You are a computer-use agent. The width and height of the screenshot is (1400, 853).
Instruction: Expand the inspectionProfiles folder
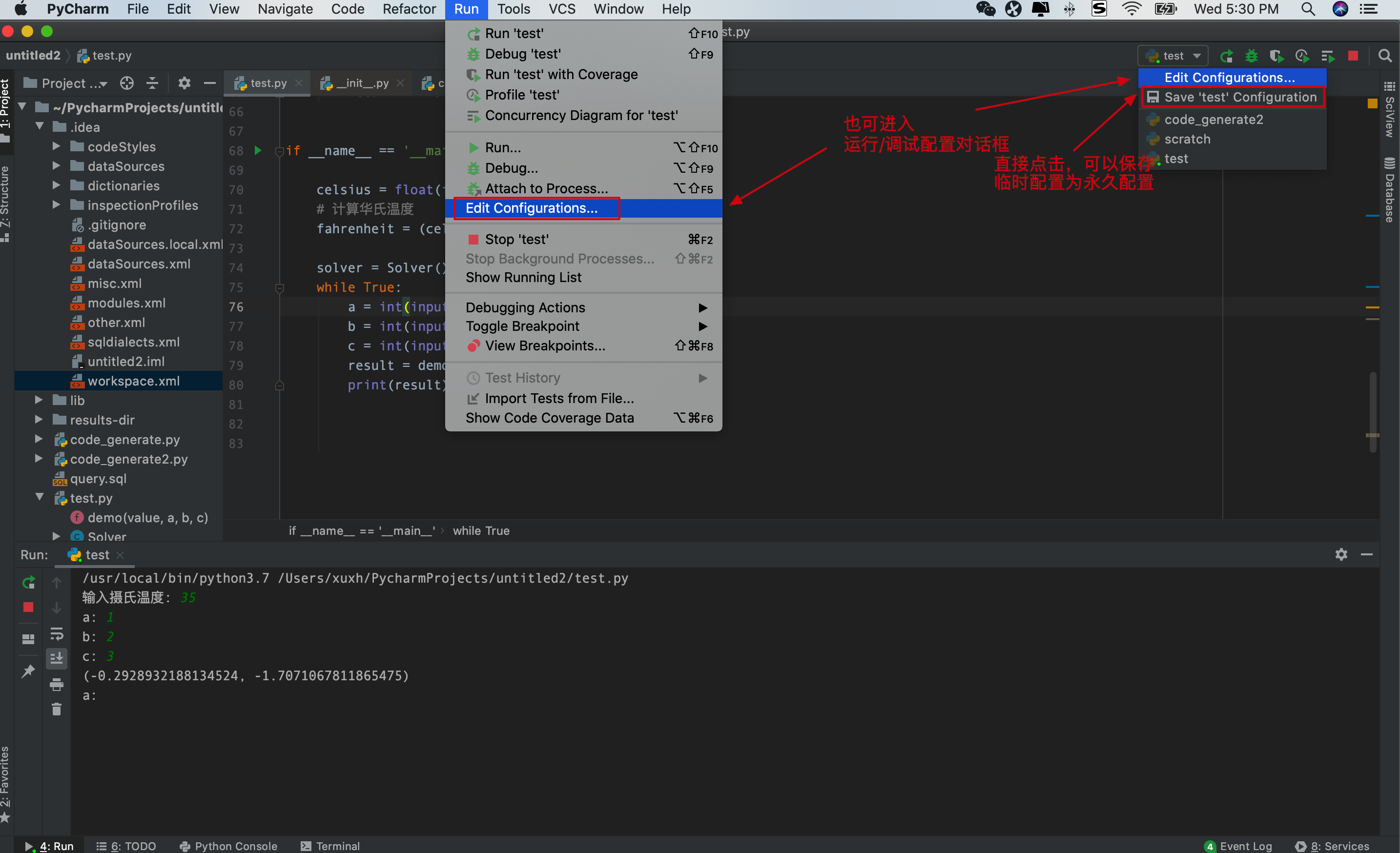pyautogui.click(x=56, y=205)
